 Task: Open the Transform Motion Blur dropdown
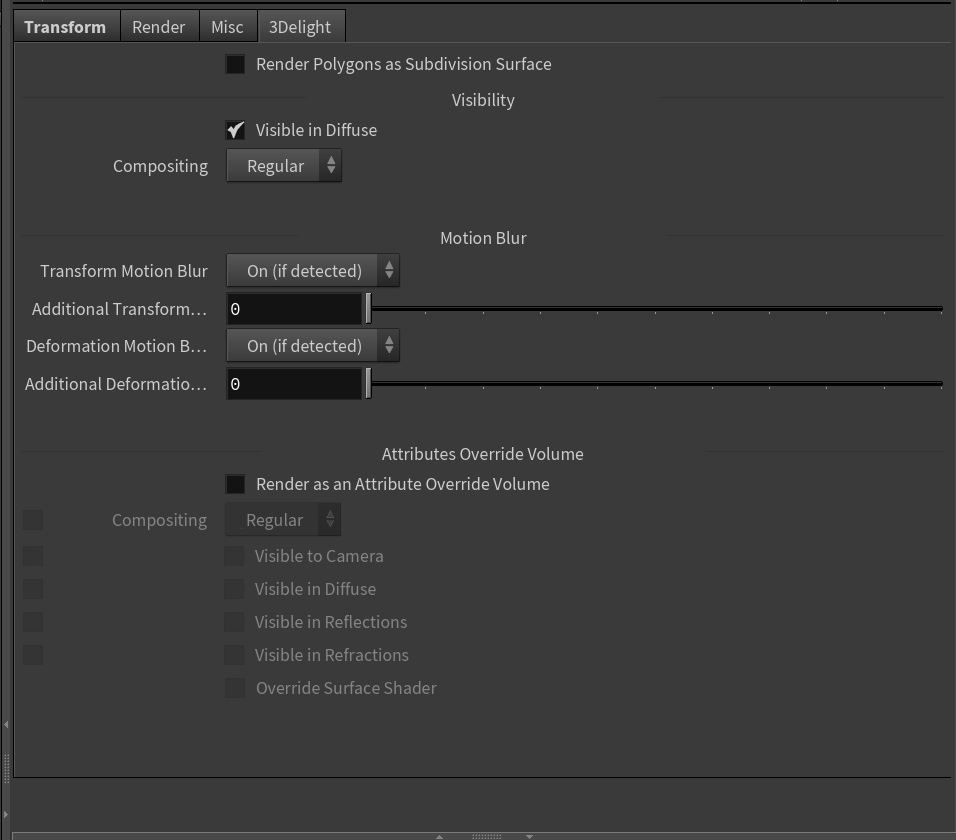tap(313, 270)
